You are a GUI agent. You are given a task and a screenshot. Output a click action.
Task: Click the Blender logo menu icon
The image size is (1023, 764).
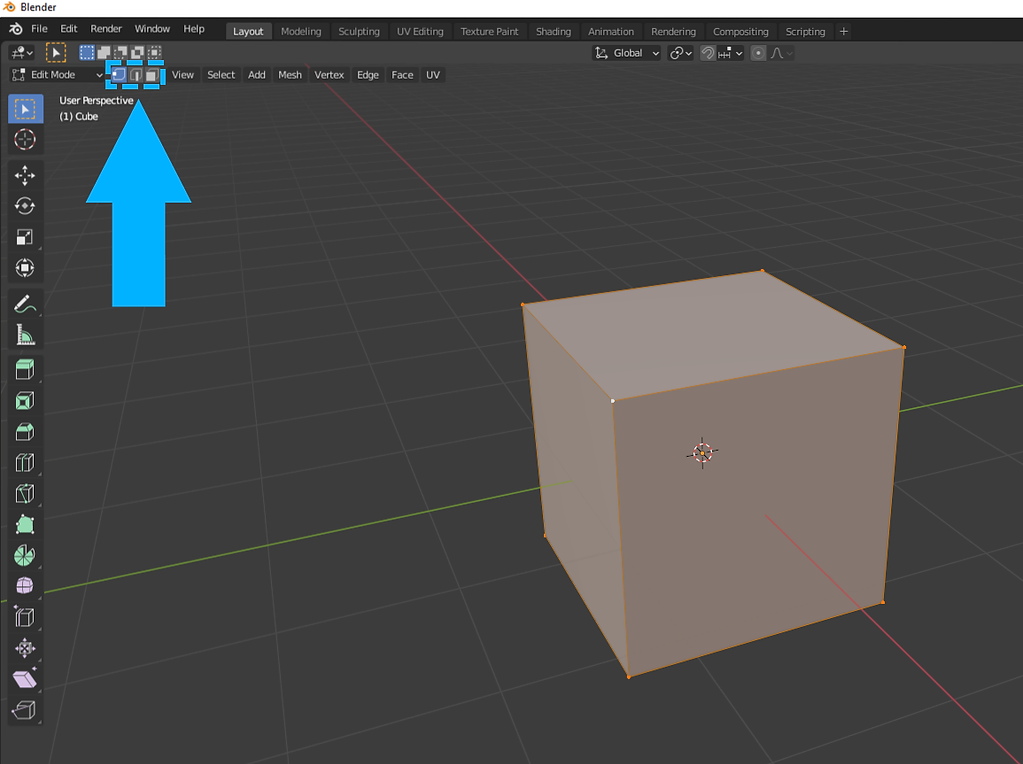click(16, 29)
